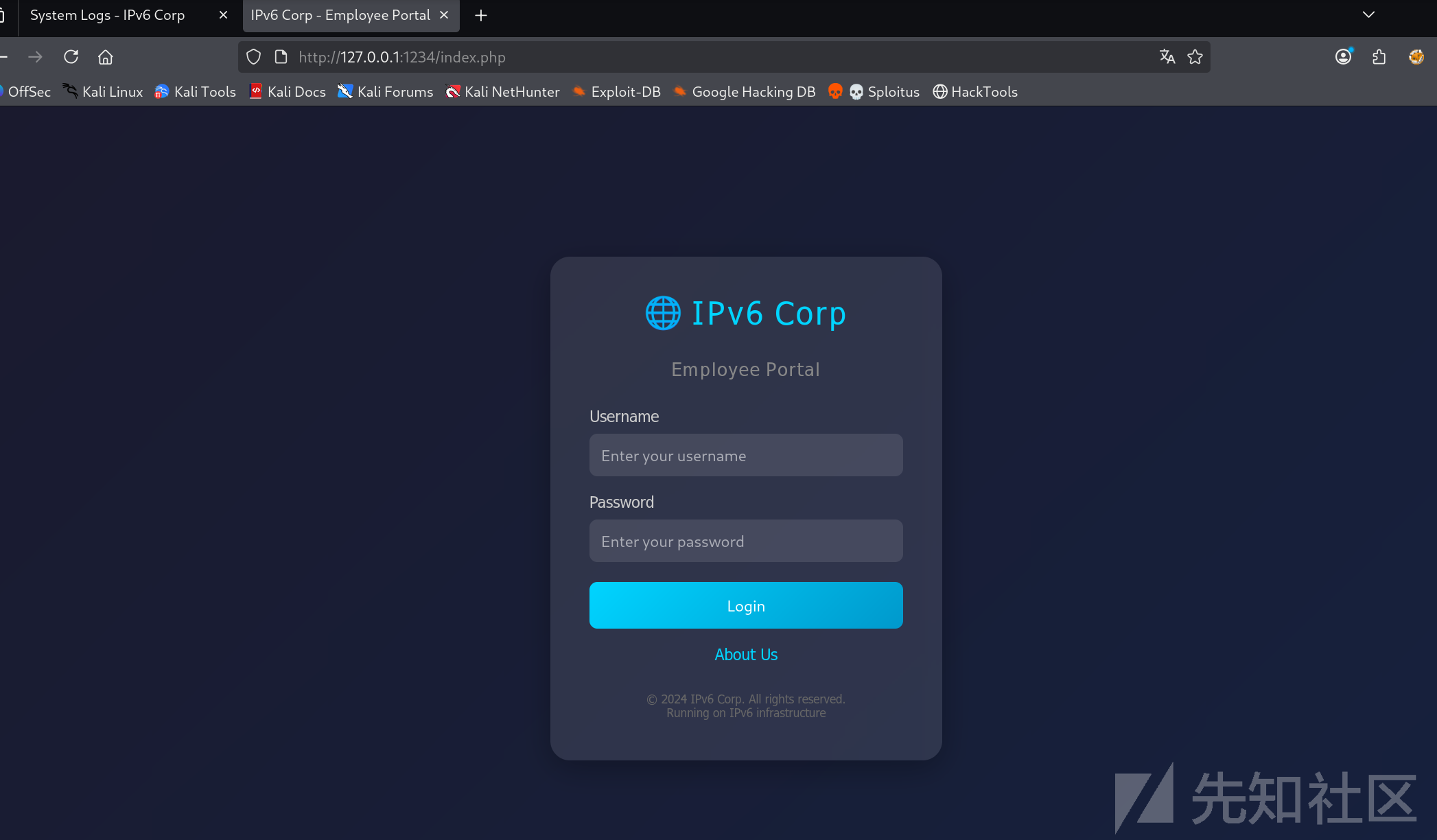Close the System Logs - IPv6 Corp tab
This screenshot has width=1437, height=840.
click(x=223, y=15)
